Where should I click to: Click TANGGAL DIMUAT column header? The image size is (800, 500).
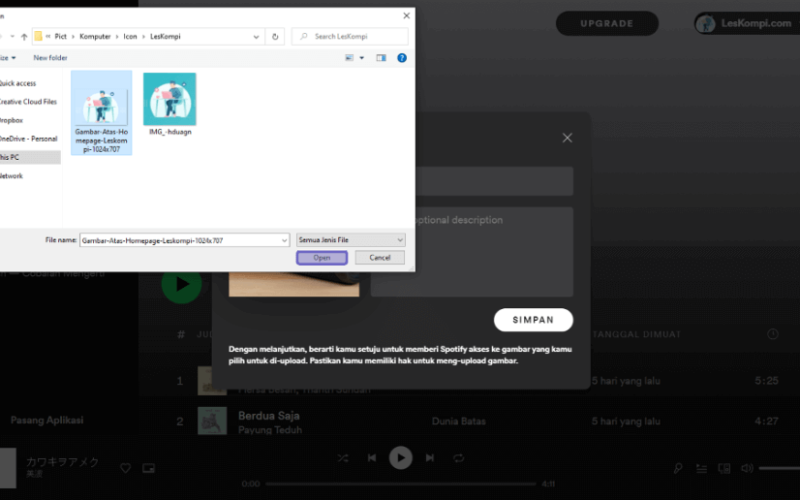[637, 335]
